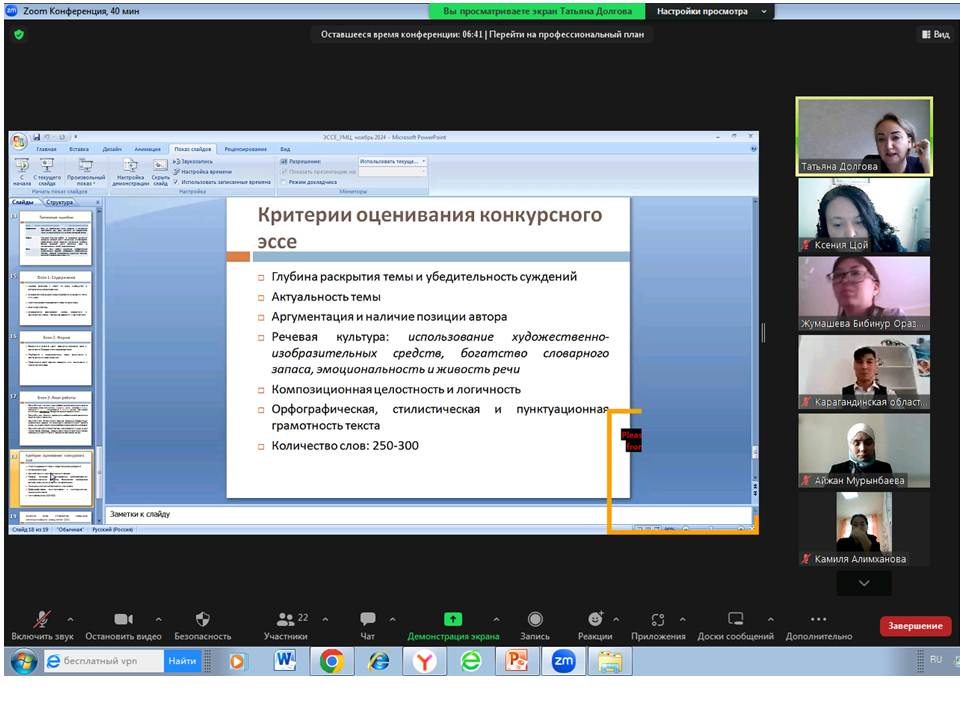The height and width of the screenshot is (720, 960).
Task: Open the Безопасность shield icon
Action: pyautogui.click(x=202, y=620)
